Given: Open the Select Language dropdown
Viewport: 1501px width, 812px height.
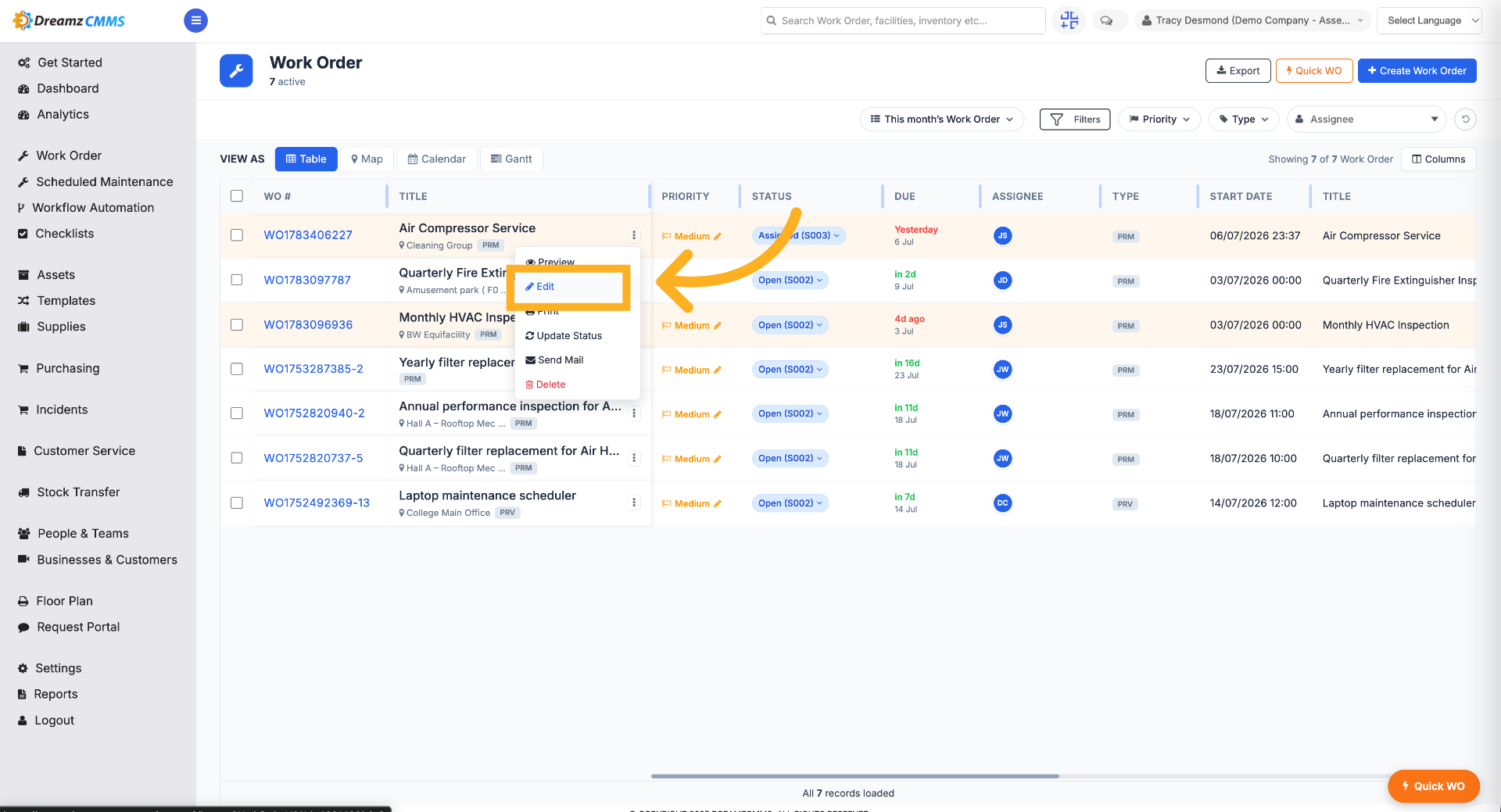Looking at the screenshot, I should [1430, 20].
